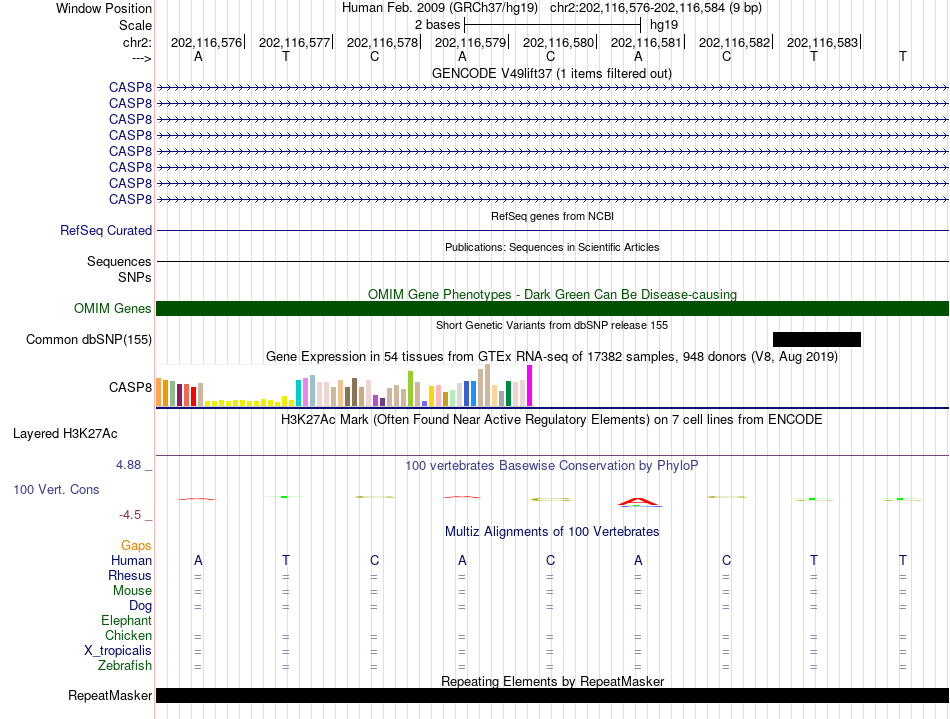Click the hg19 label beside the scale bar
Screen dimensions: 950x719
click(663, 25)
